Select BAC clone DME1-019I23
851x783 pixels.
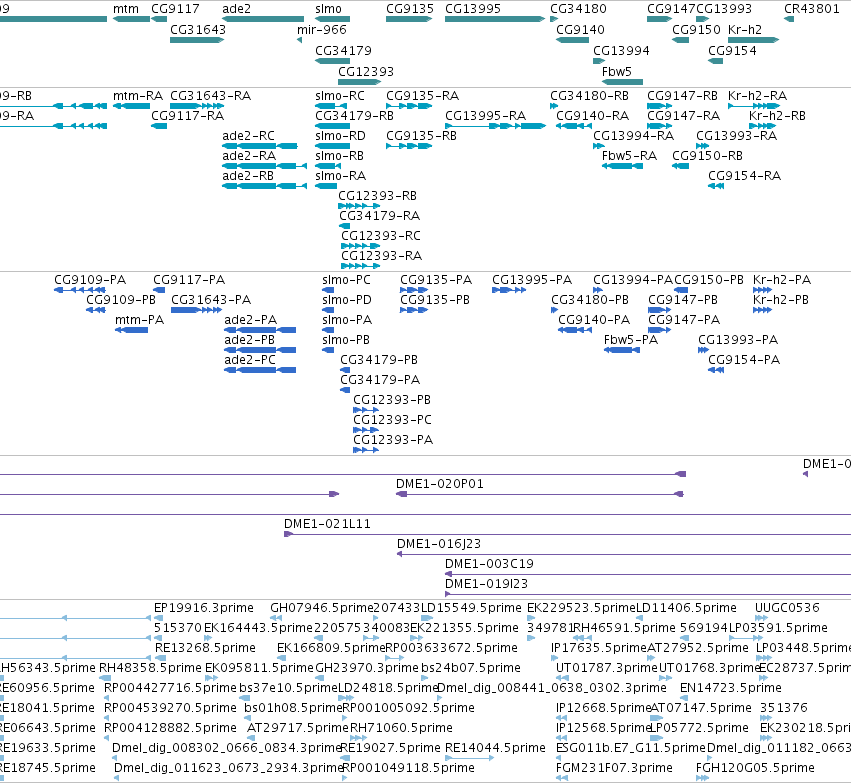click(648, 594)
